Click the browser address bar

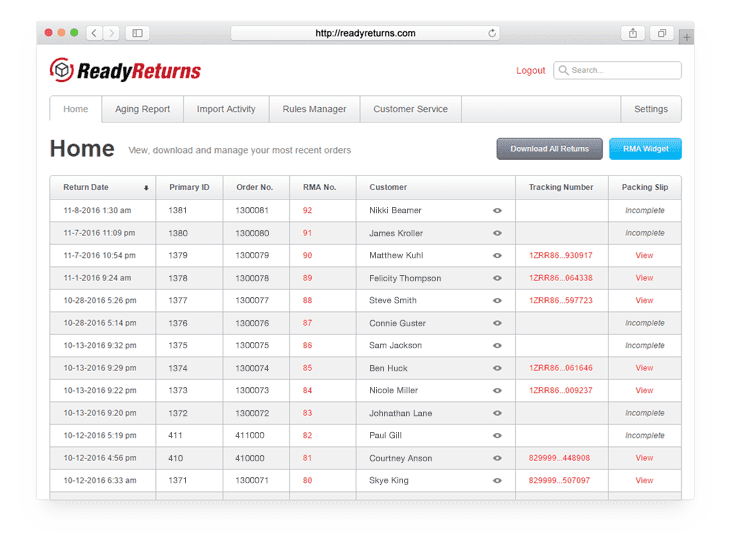point(365,33)
